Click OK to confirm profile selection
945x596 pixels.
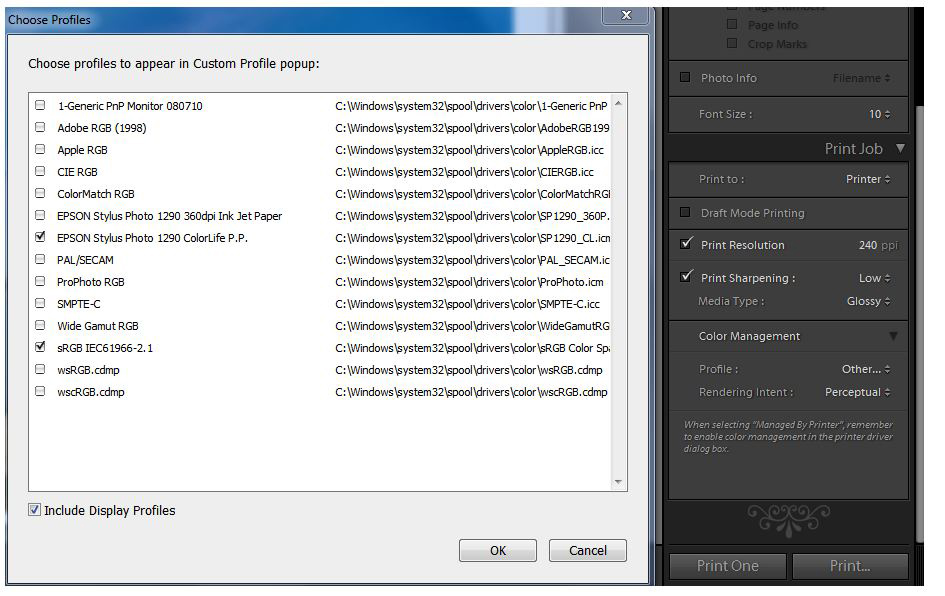point(498,551)
